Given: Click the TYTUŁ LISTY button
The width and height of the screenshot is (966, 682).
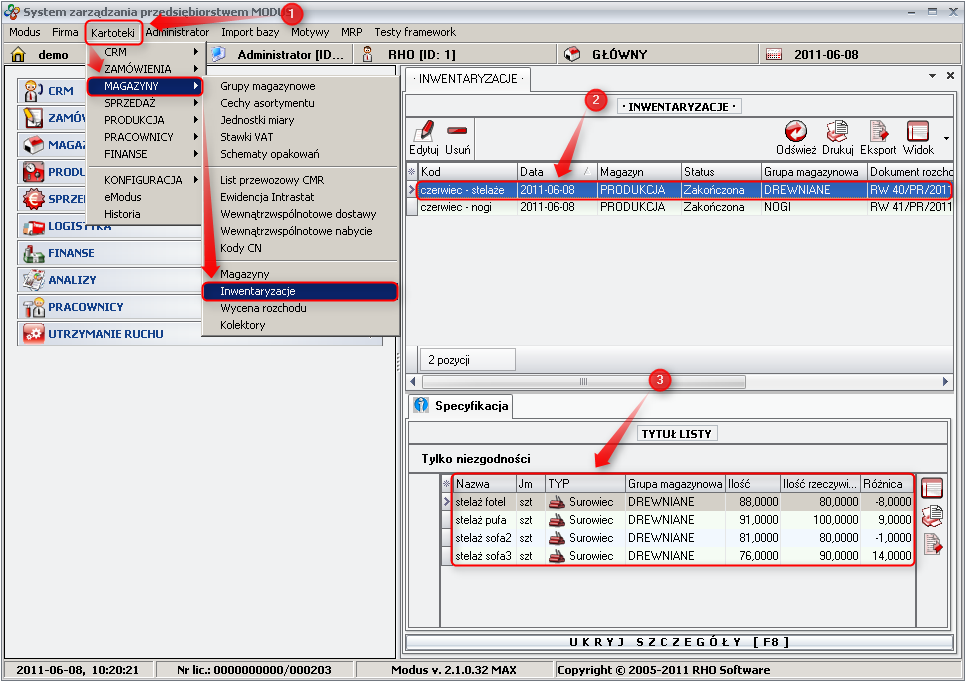Looking at the screenshot, I should tap(677, 434).
